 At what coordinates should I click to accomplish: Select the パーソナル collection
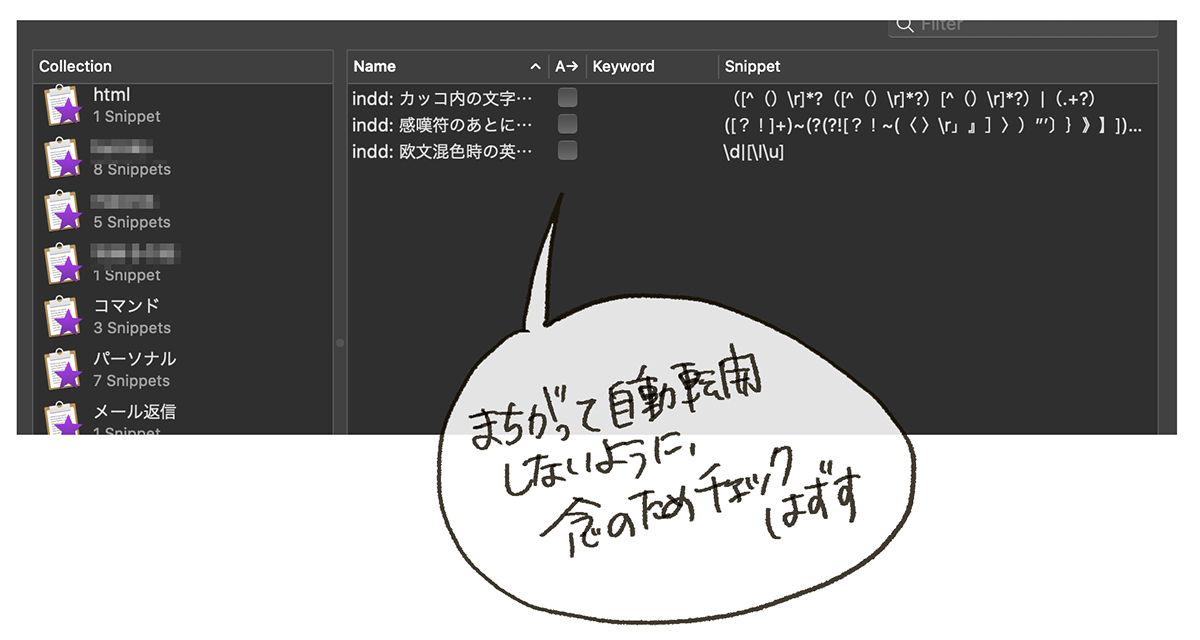pos(183,369)
